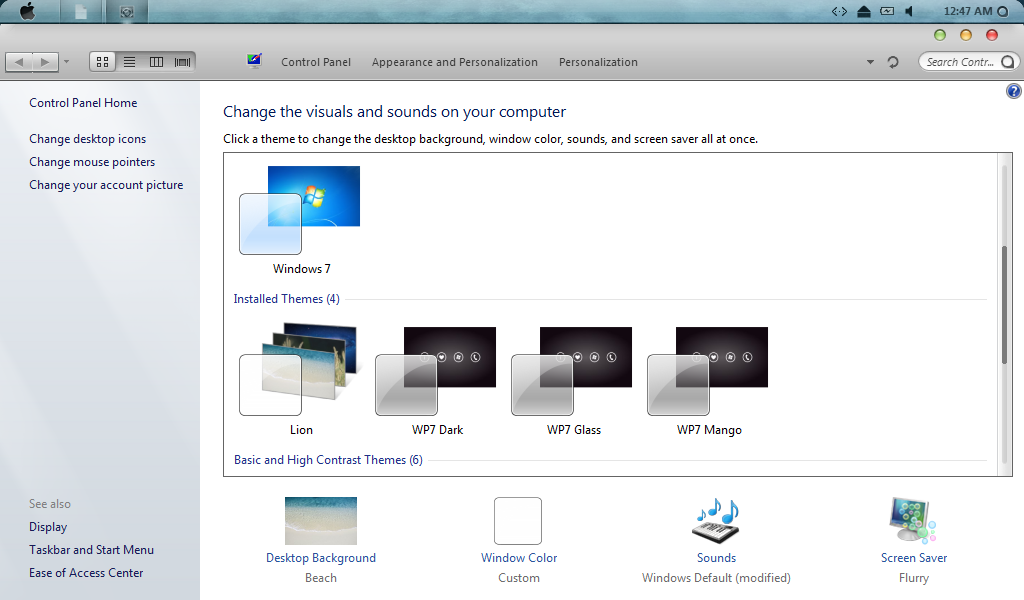Click the 'Flurry' screen saver text
Image resolution: width=1024 pixels, height=600 pixels.
pos(914,578)
